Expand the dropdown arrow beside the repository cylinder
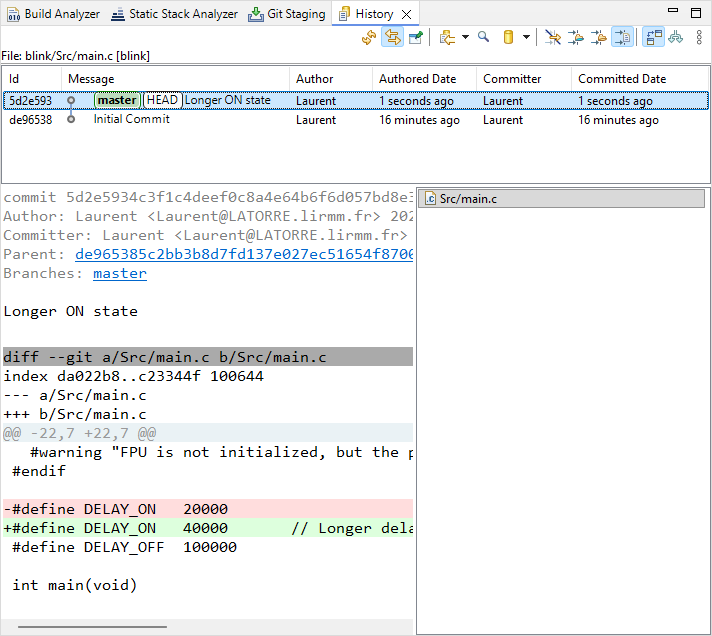 (526, 38)
